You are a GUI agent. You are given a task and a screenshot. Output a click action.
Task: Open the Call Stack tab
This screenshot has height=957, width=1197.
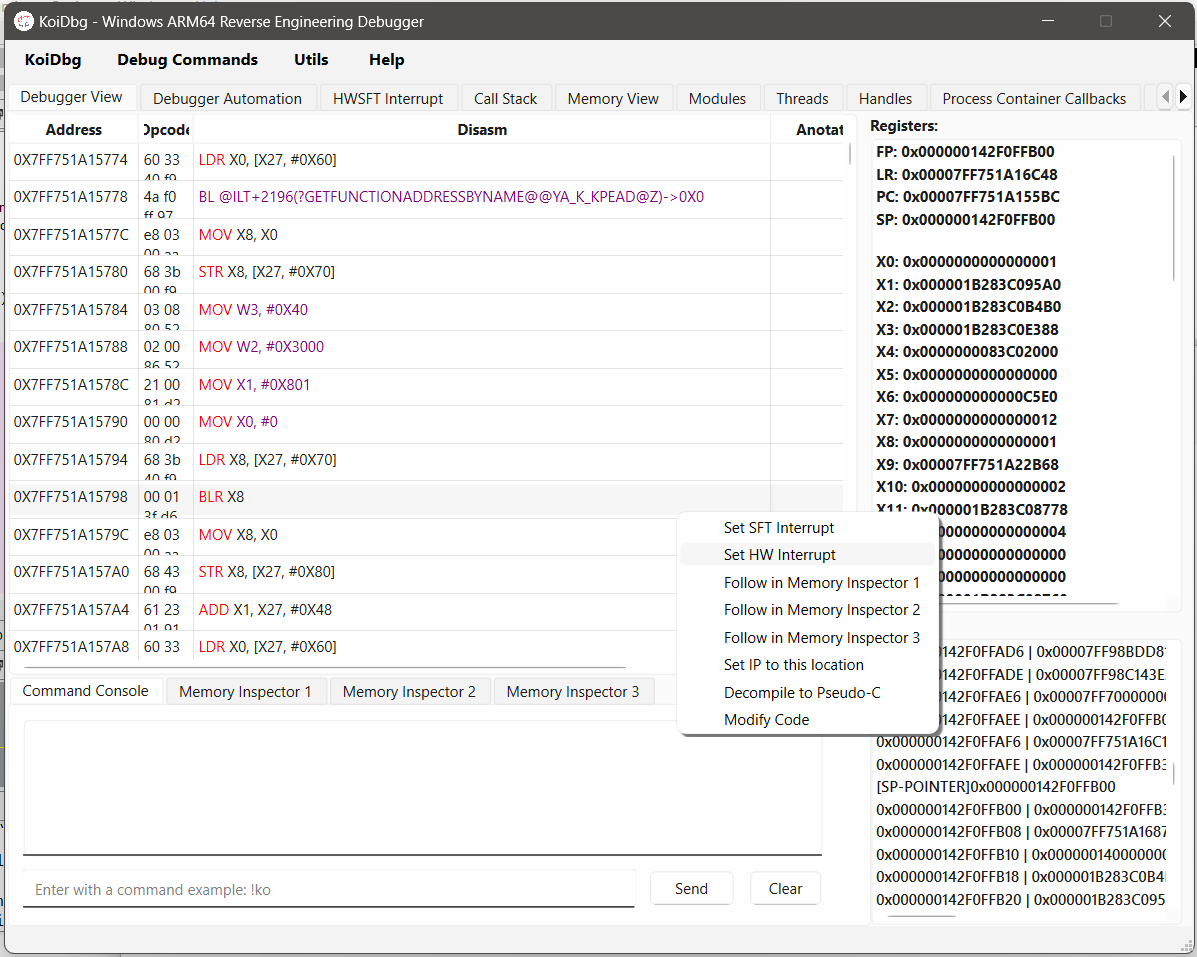[x=505, y=98]
